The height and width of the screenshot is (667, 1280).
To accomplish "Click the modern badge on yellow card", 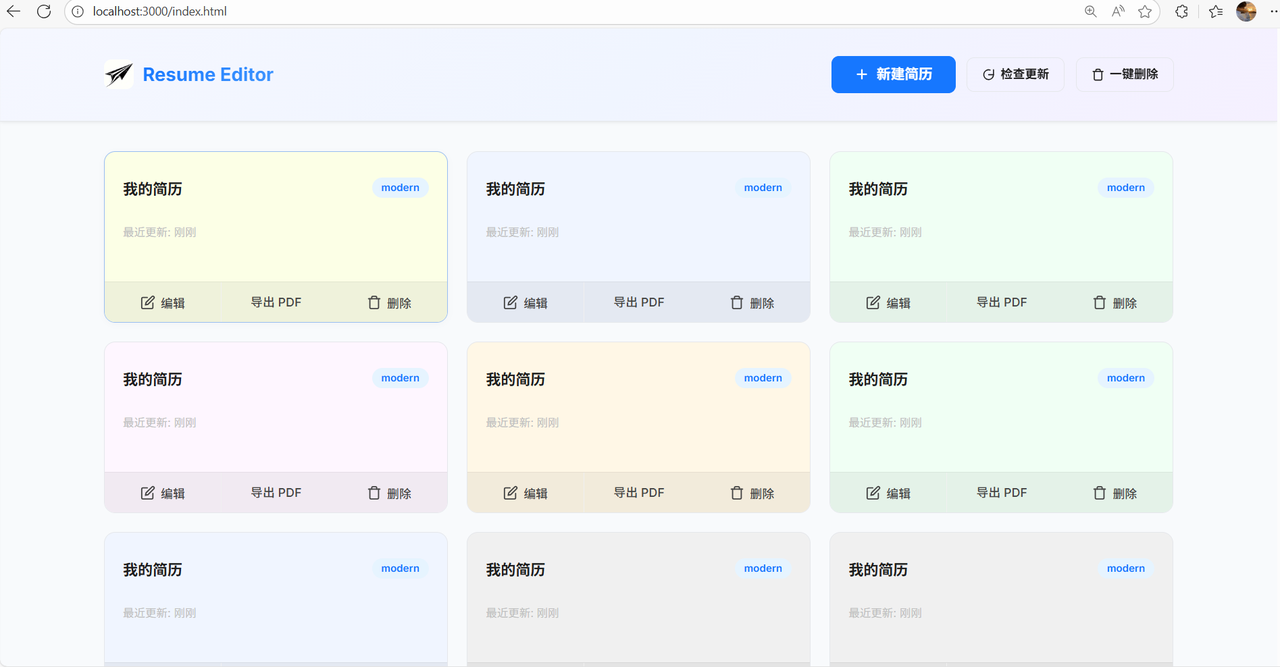I will 400,188.
